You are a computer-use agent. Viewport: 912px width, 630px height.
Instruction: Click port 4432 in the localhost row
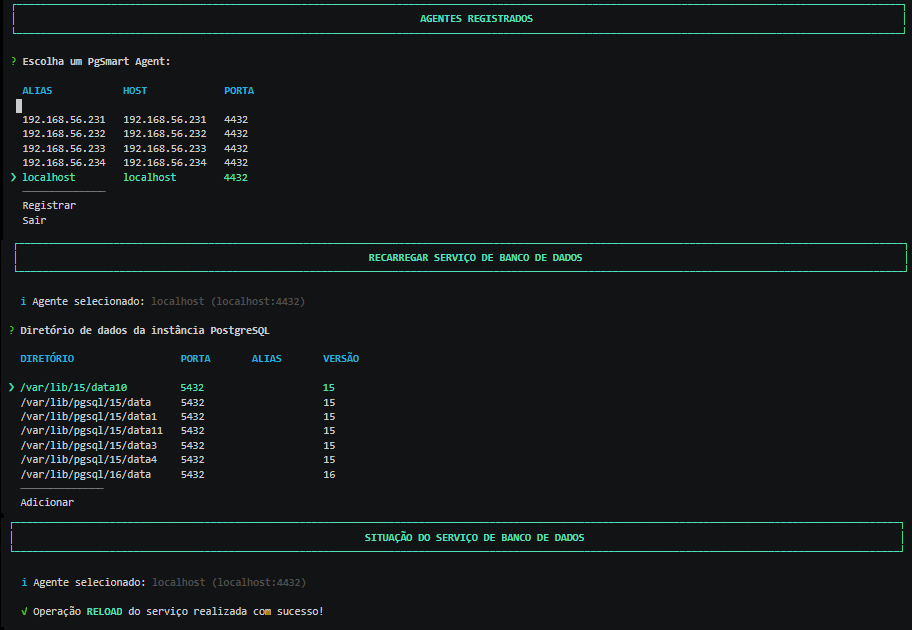pos(236,177)
